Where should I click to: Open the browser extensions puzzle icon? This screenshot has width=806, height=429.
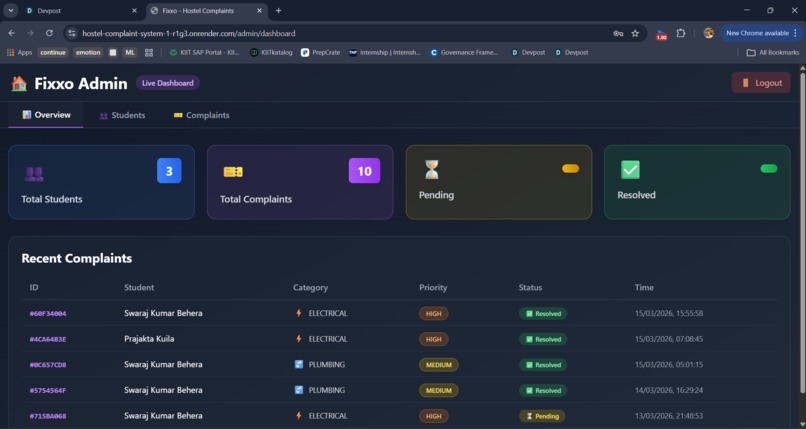tap(681, 33)
